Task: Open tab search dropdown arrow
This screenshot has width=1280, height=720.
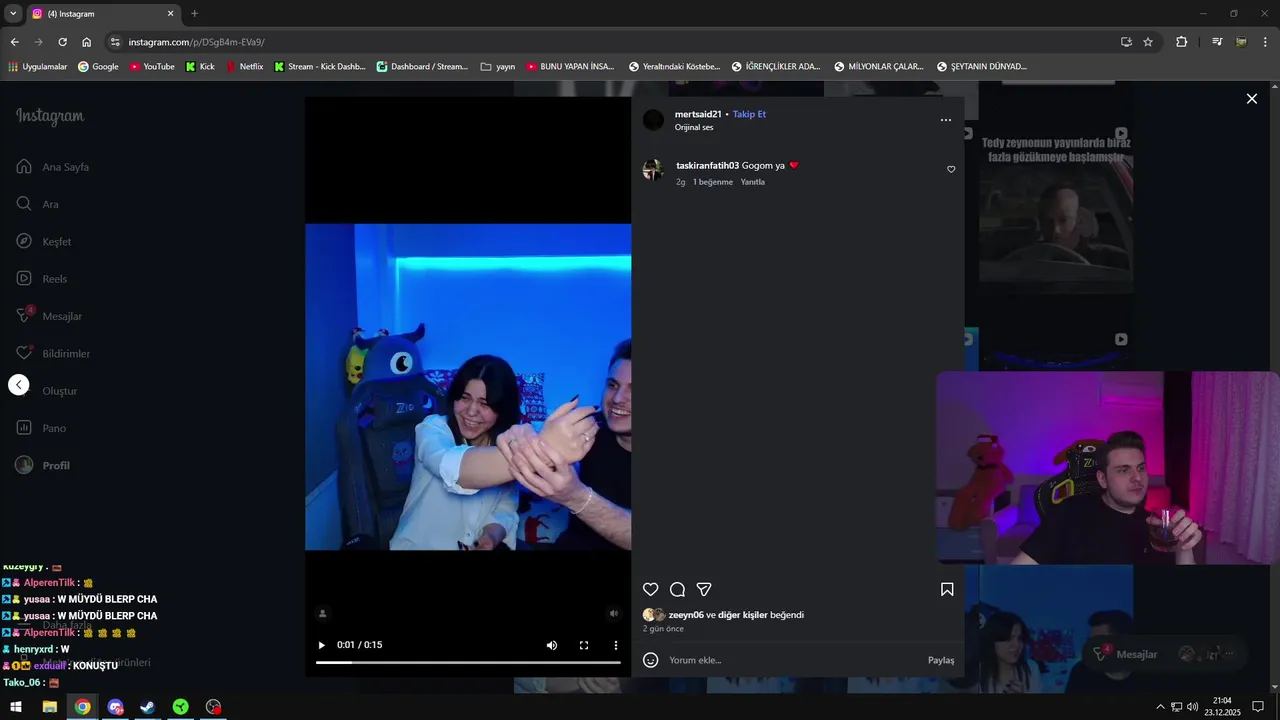Action: pyautogui.click(x=13, y=14)
